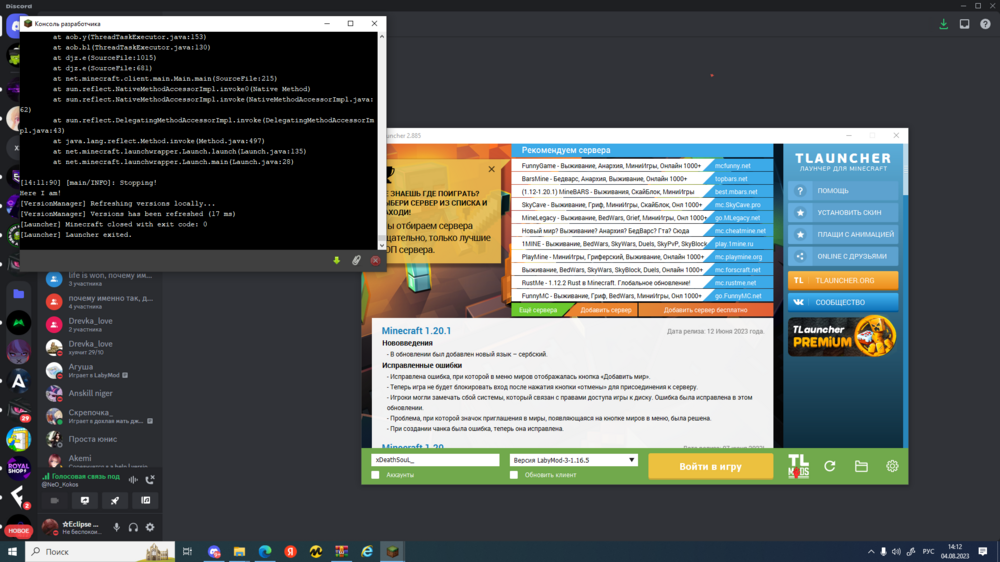
Task: Click the green download arrow in developer console
Action: click(337, 260)
